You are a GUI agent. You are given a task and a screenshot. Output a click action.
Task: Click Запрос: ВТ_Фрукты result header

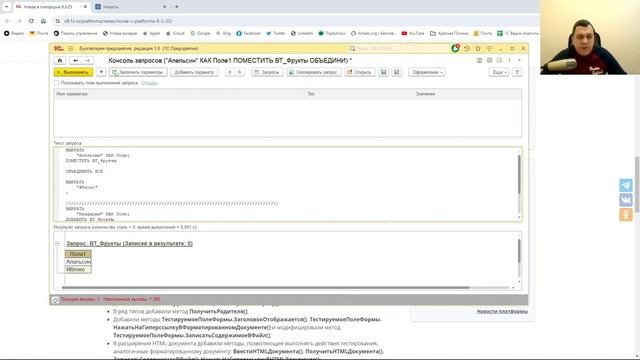click(x=129, y=244)
